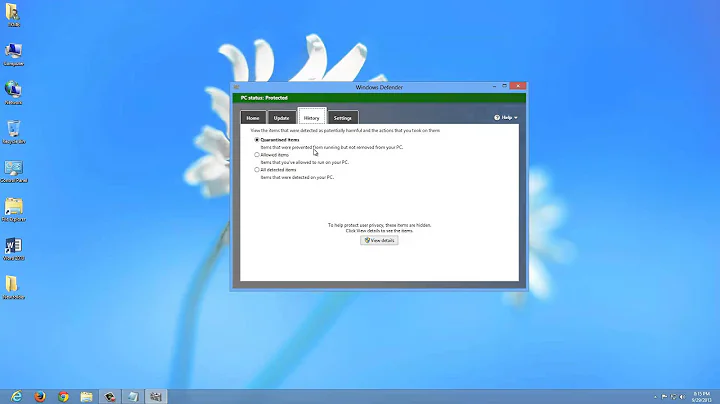Open the Network desktop icon

pyautogui.click(x=13, y=93)
